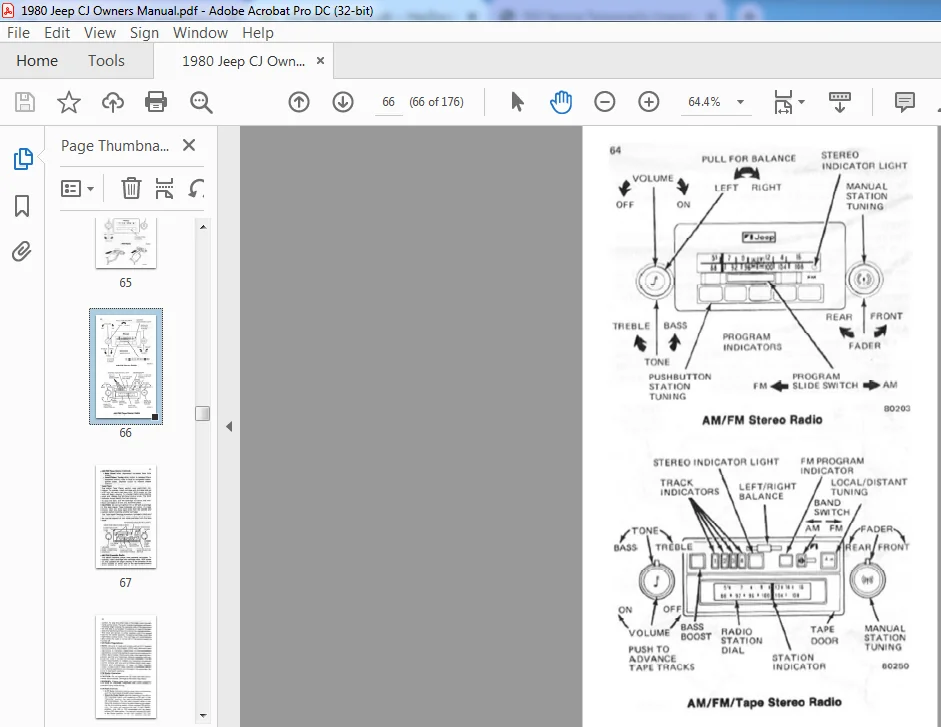Open the View menu

(x=100, y=32)
